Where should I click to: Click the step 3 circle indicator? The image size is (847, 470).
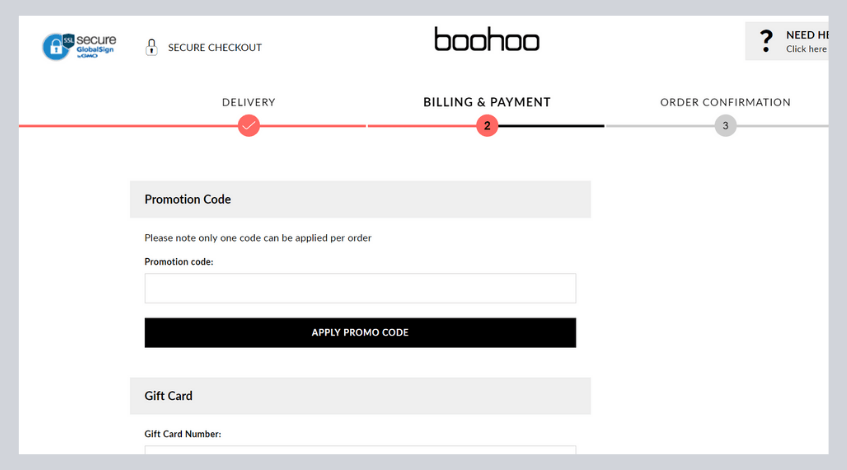coord(725,126)
